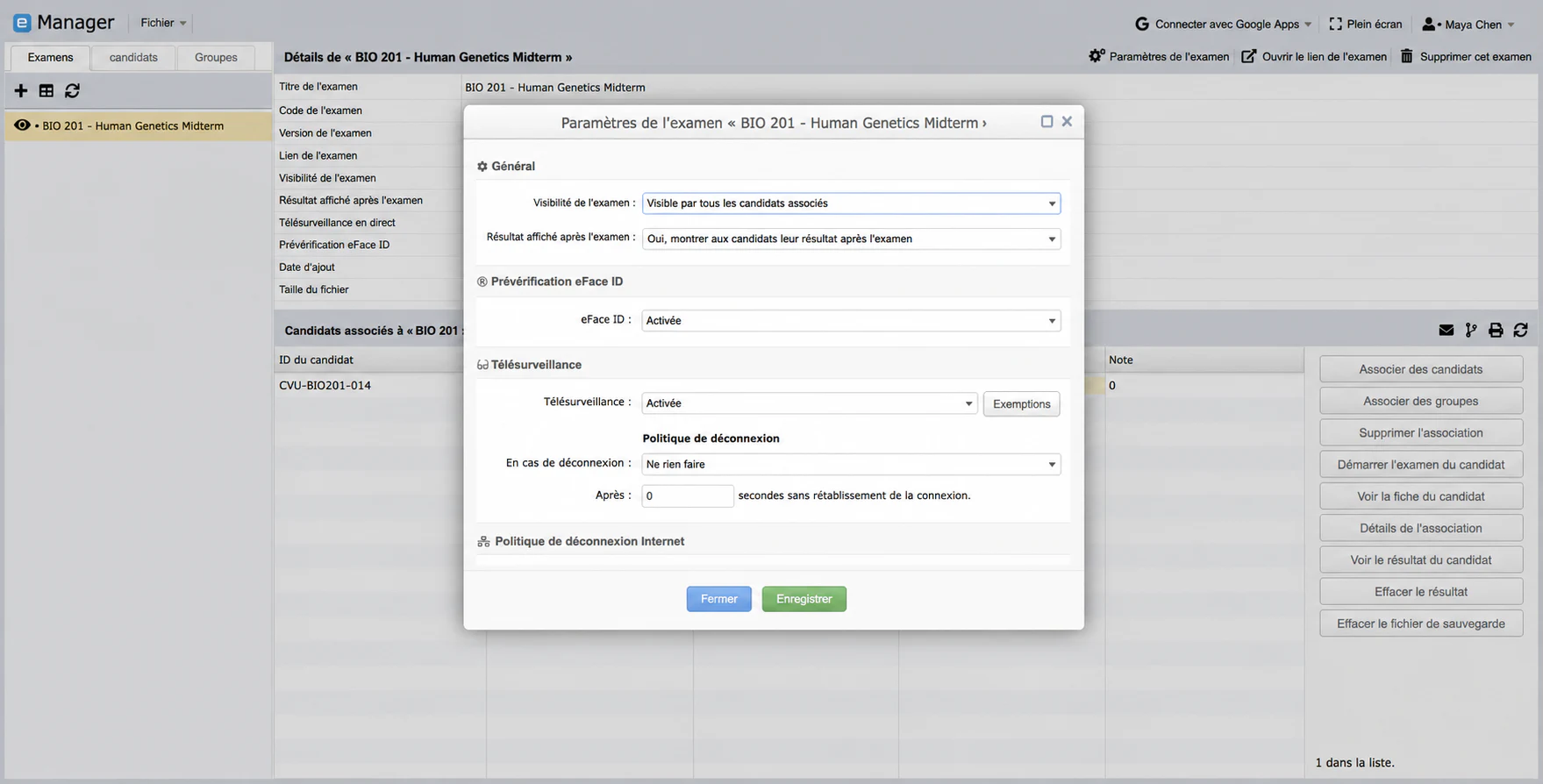This screenshot has width=1543, height=784.
Task: Click Associer des candidats button
Action: pos(1421,369)
